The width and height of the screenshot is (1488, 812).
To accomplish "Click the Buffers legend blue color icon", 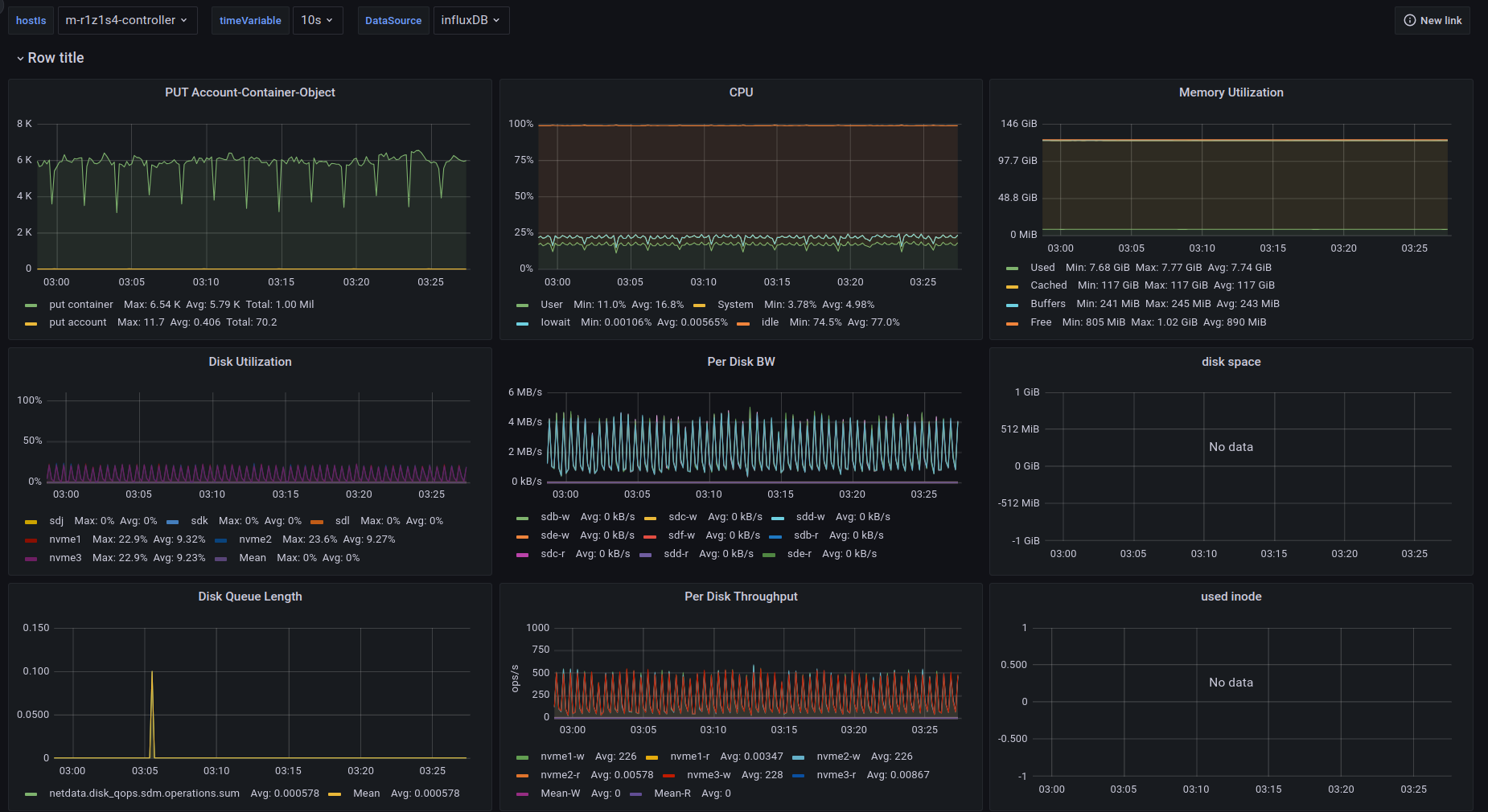I will pos(1013,305).
